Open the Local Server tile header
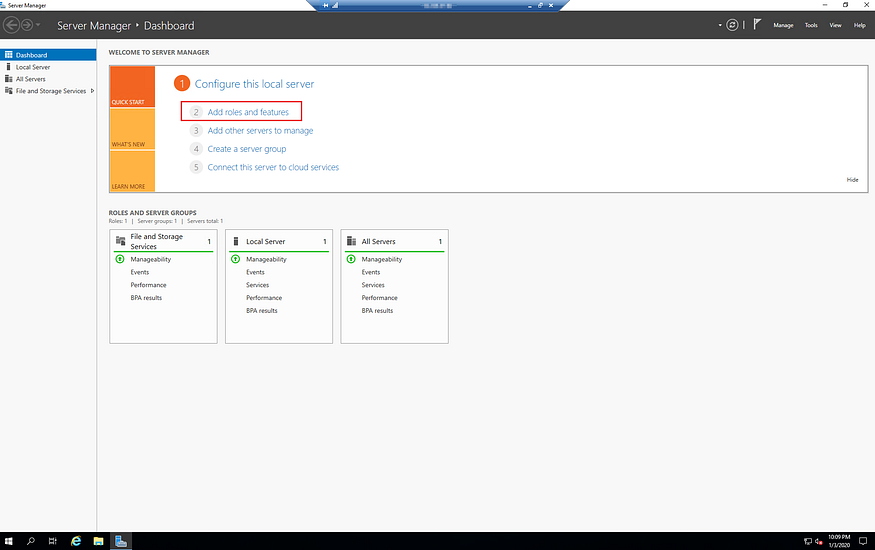Image resolution: width=875 pixels, height=550 pixels. pyautogui.click(x=266, y=242)
